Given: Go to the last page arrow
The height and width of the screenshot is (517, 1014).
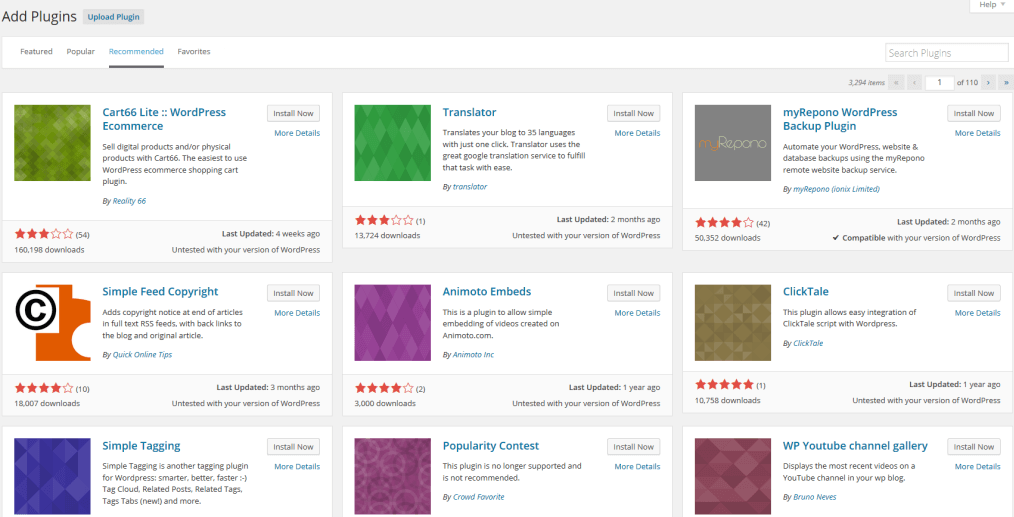Looking at the screenshot, I should point(1006,82).
